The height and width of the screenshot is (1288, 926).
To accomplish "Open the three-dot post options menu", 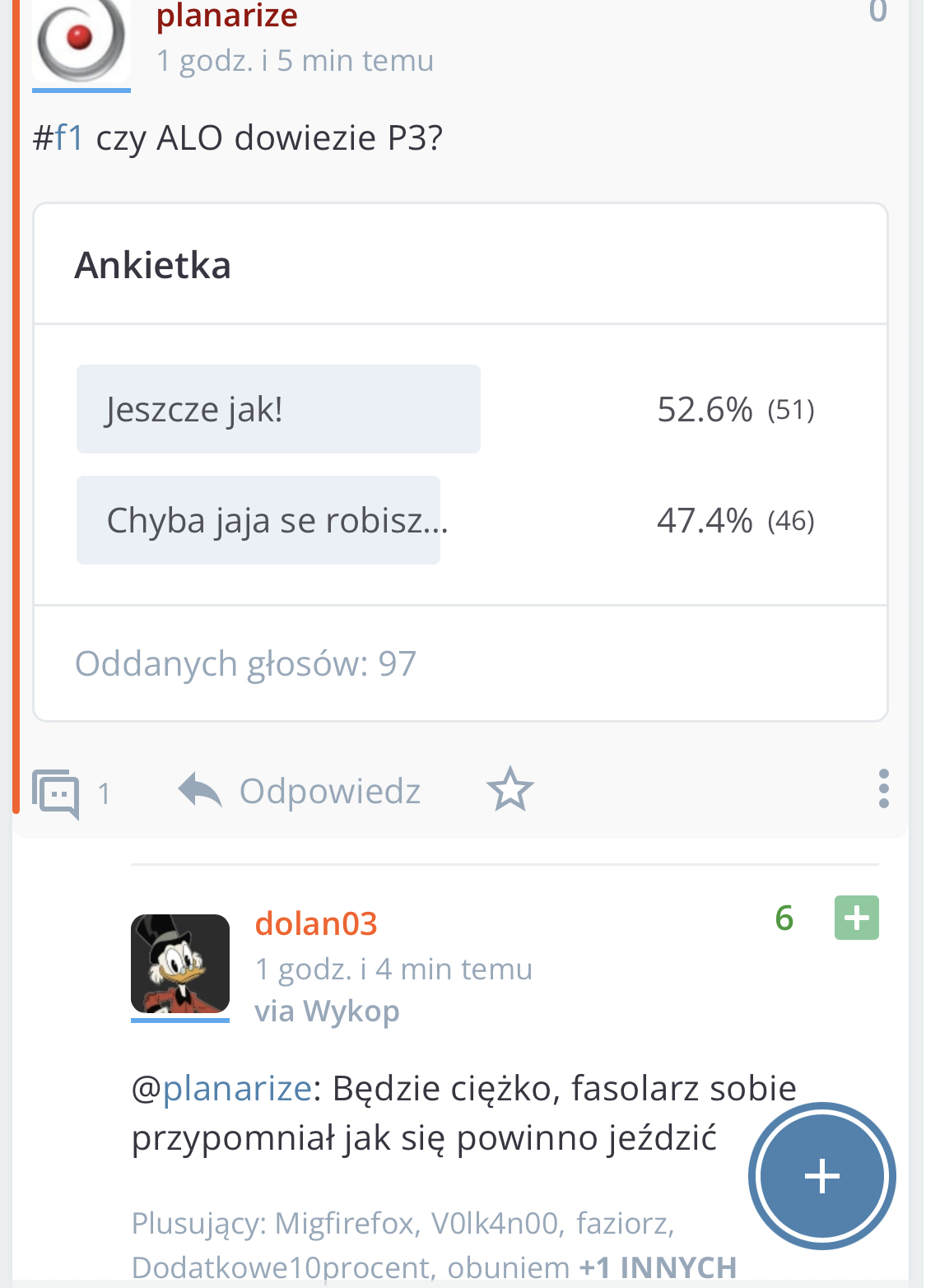I will click(883, 789).
